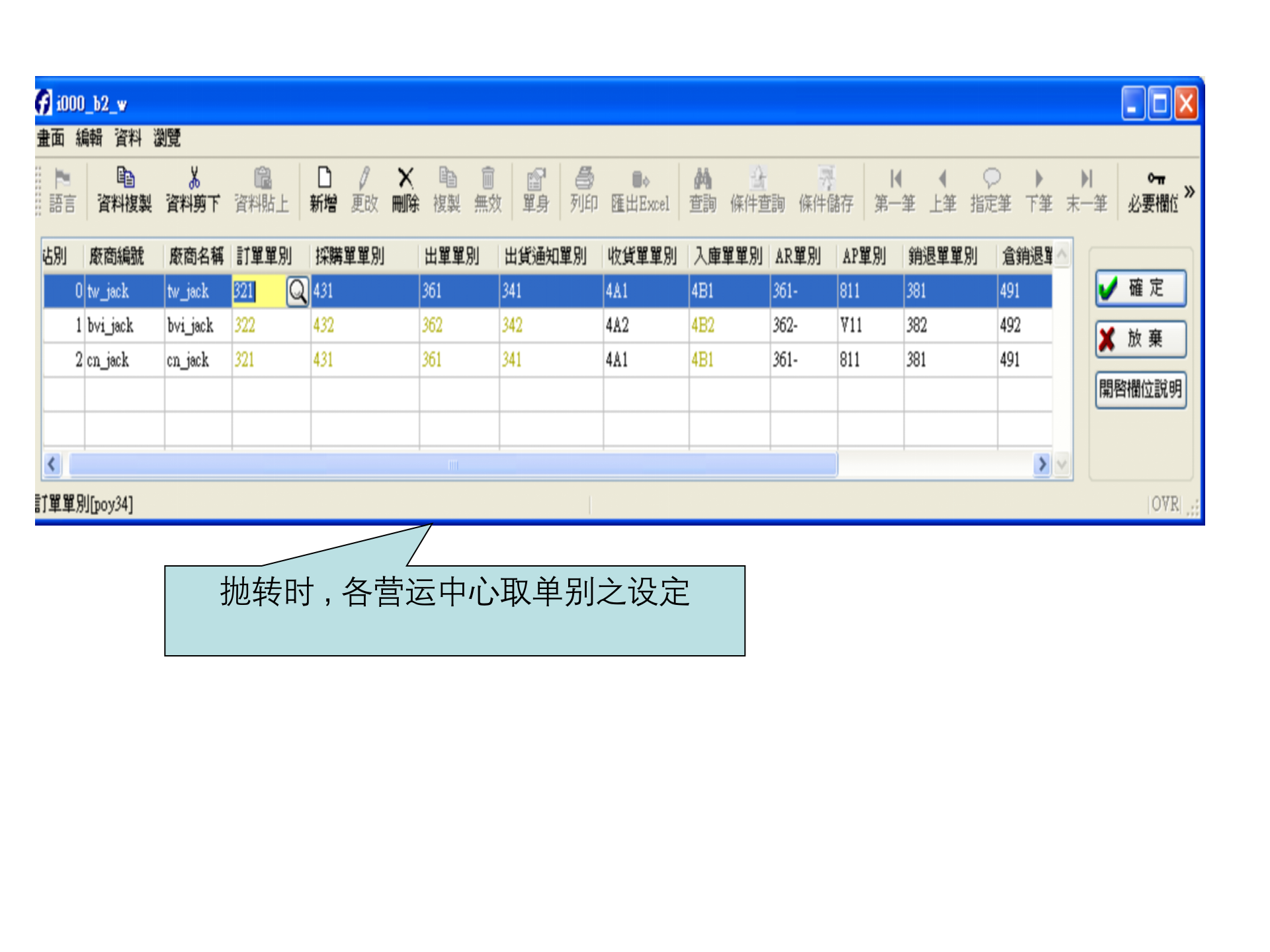Click the 刪除 (delete) toolbar icon
This screenshot has width=1270, height=952.
405,190
